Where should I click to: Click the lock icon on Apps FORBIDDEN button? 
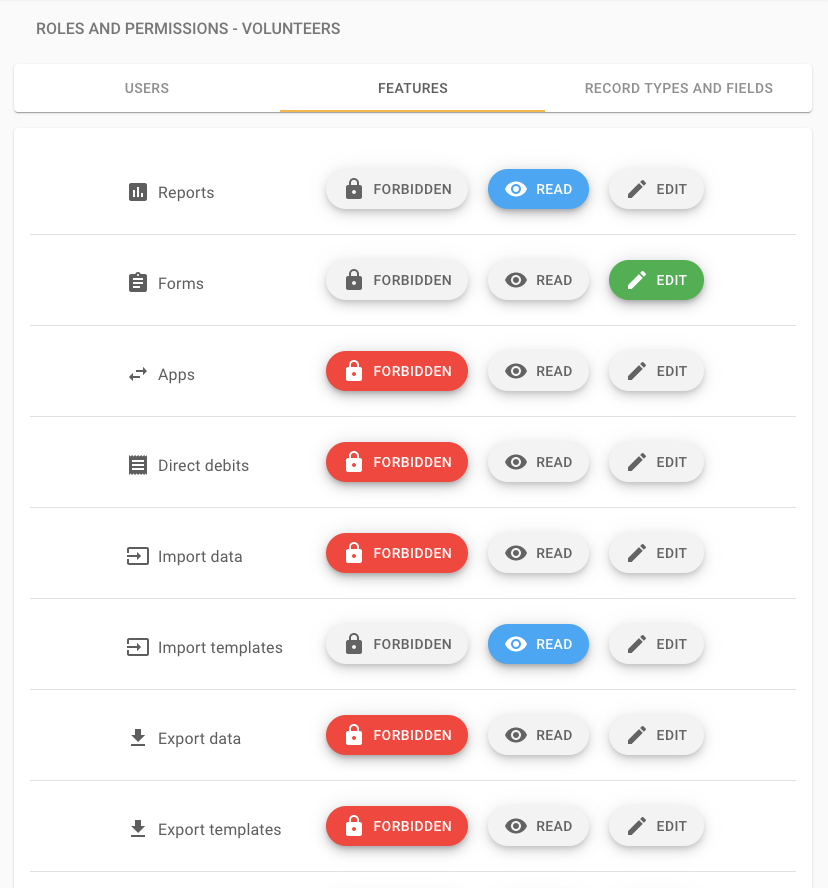[x=353, y=371]
